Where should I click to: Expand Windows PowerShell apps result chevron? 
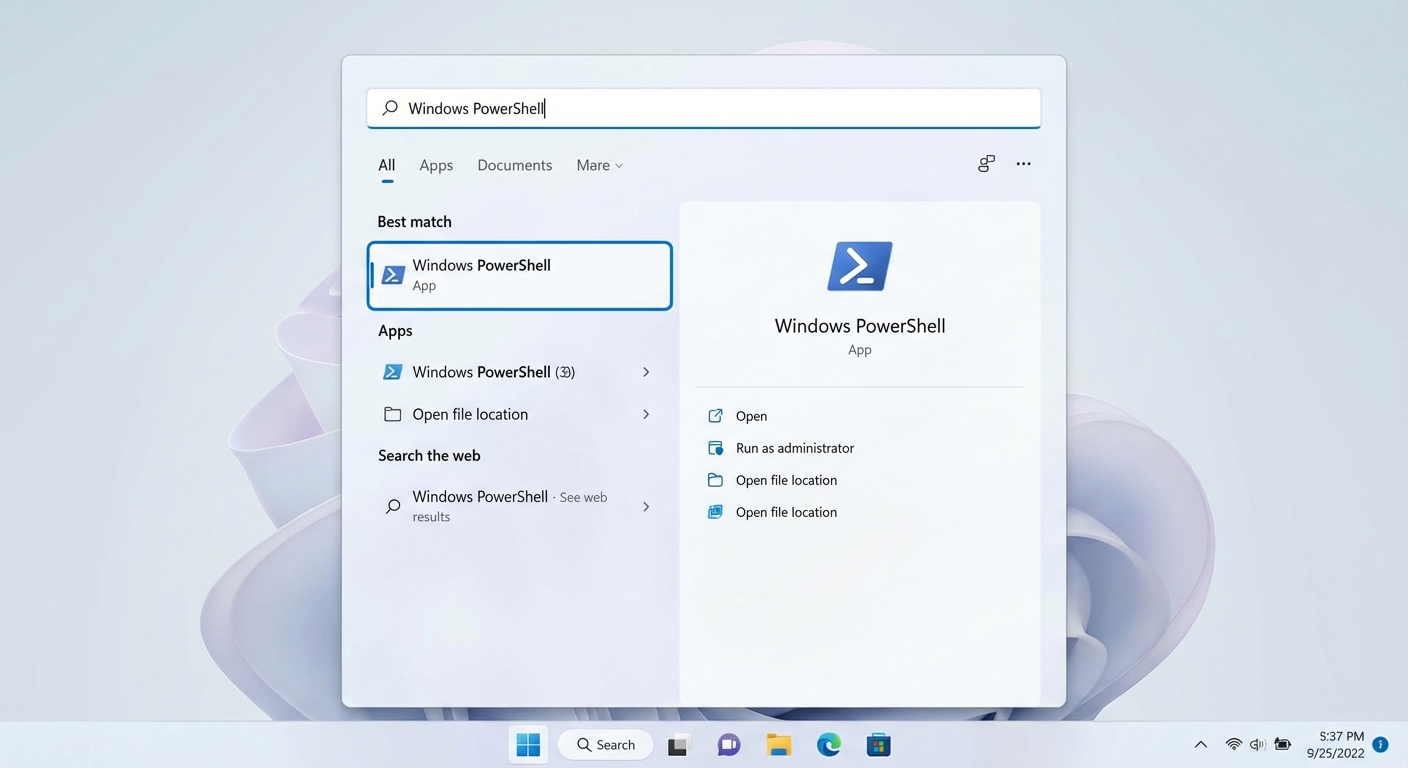pos(646,371)
